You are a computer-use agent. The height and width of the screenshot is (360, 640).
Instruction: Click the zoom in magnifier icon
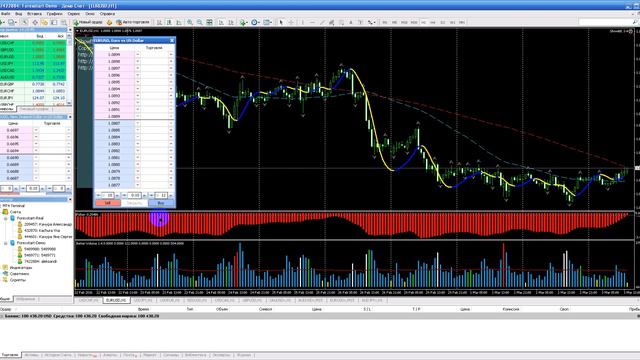[190, 22]
